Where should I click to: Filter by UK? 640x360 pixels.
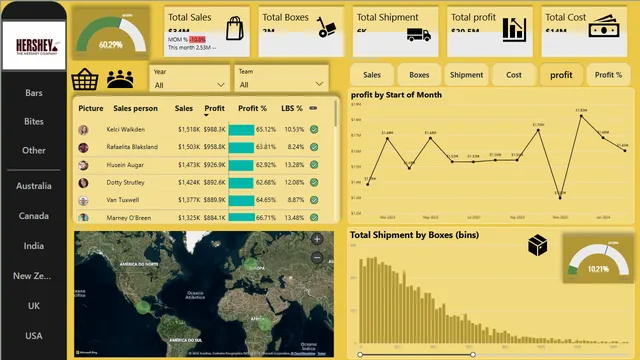tap(34, 306)
